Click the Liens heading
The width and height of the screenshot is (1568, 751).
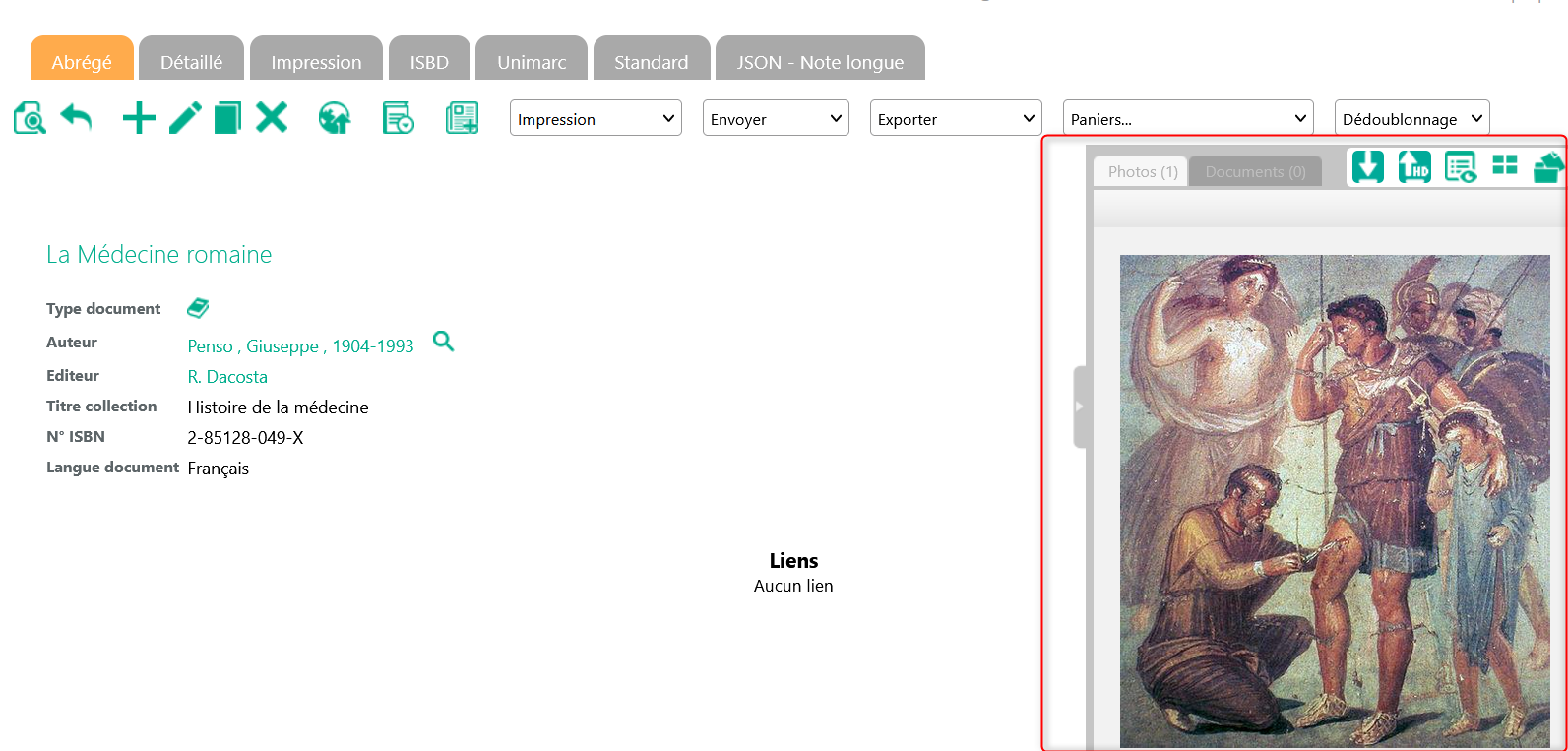pyautogui.click(x=793, y=561)
